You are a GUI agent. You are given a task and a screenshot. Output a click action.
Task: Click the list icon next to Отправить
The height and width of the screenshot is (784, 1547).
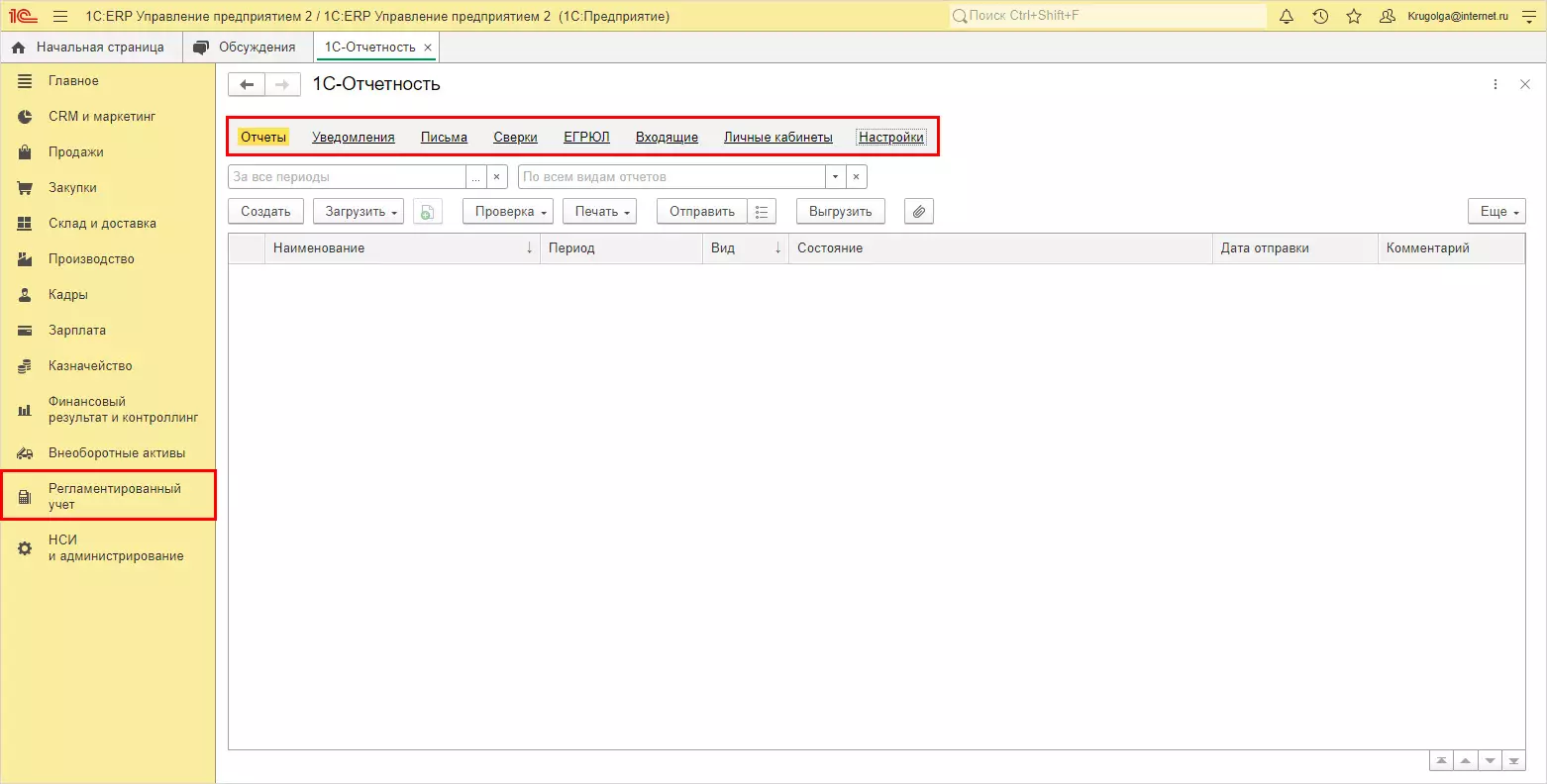(762, 212)
